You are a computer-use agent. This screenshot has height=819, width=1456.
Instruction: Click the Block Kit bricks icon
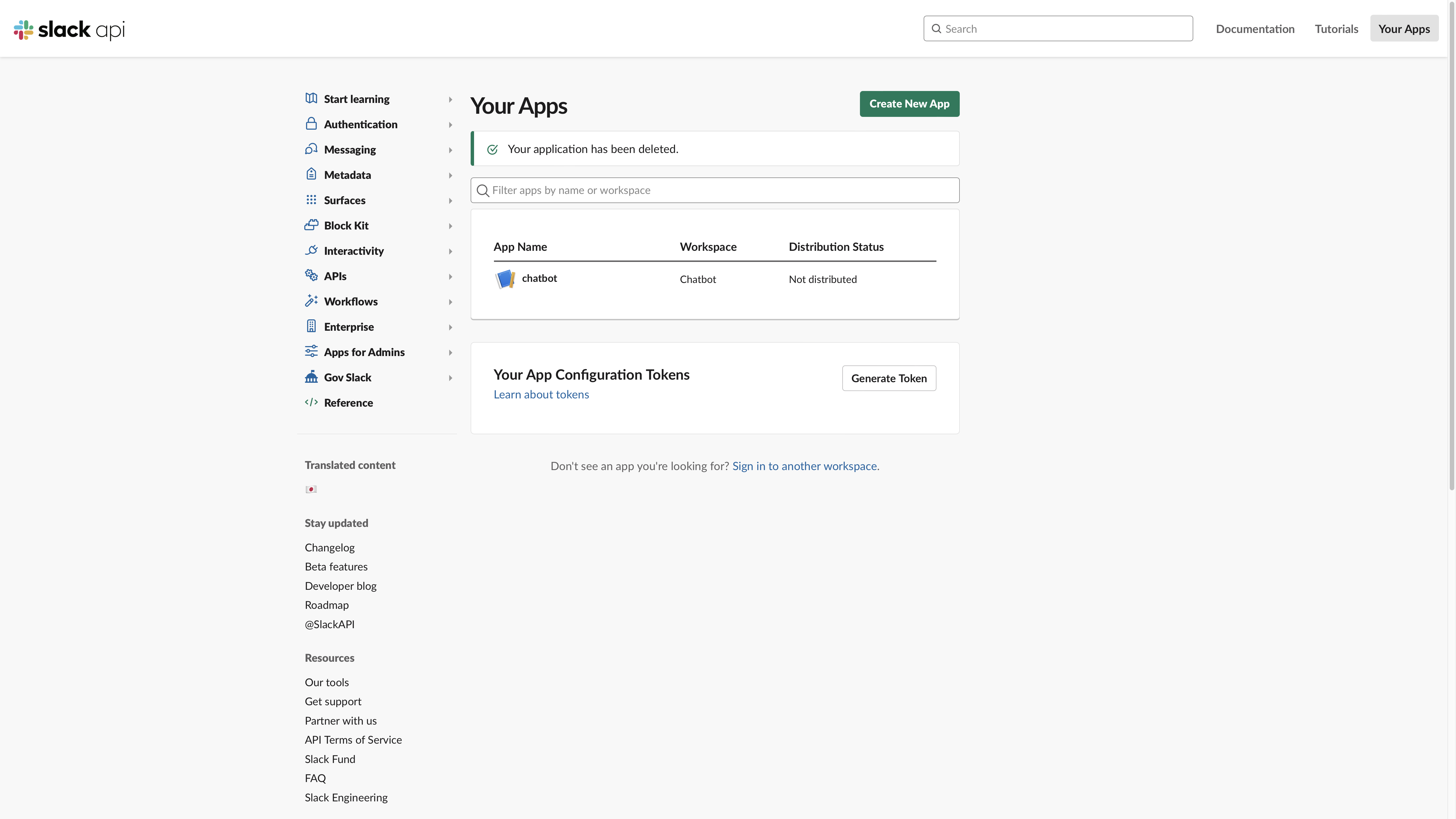click(x=311, y=225)
